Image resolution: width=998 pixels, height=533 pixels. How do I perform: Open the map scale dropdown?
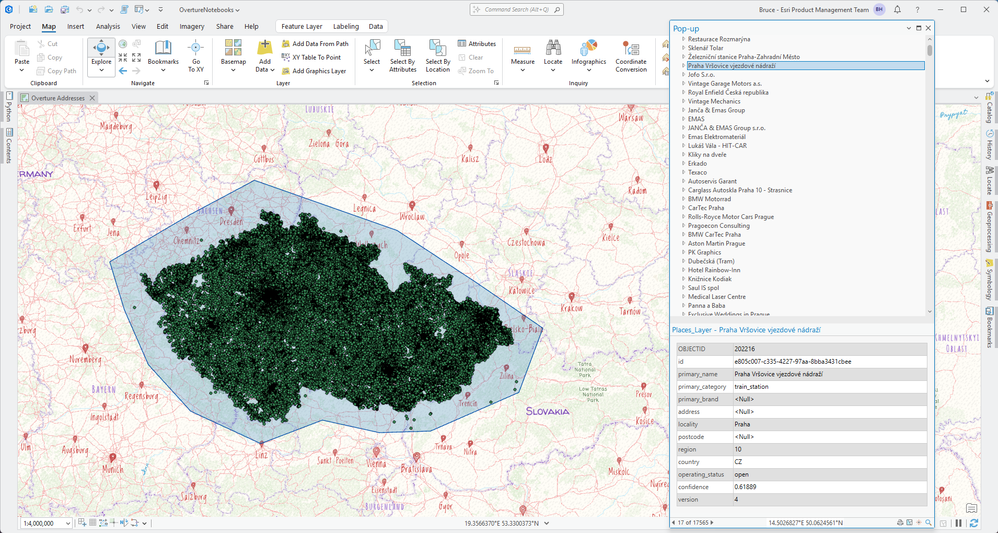(x=67, y=523)
